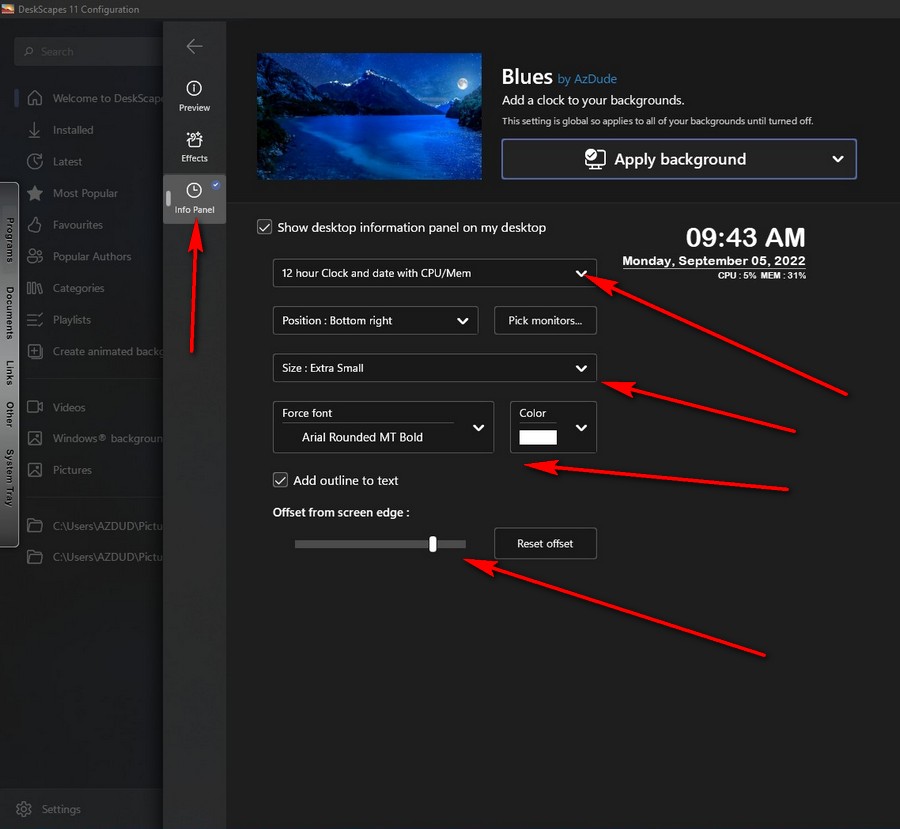Open the Position Bottom right dropdown
This screenshot has height=829, width=900.
tap(375, 320)
